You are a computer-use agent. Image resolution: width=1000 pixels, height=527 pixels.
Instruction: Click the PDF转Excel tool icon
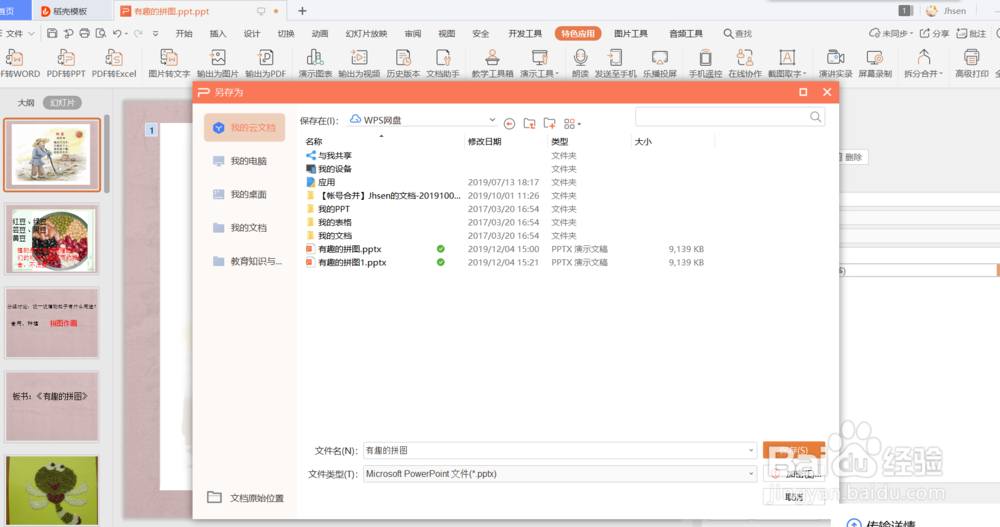[x=114, y=58]
